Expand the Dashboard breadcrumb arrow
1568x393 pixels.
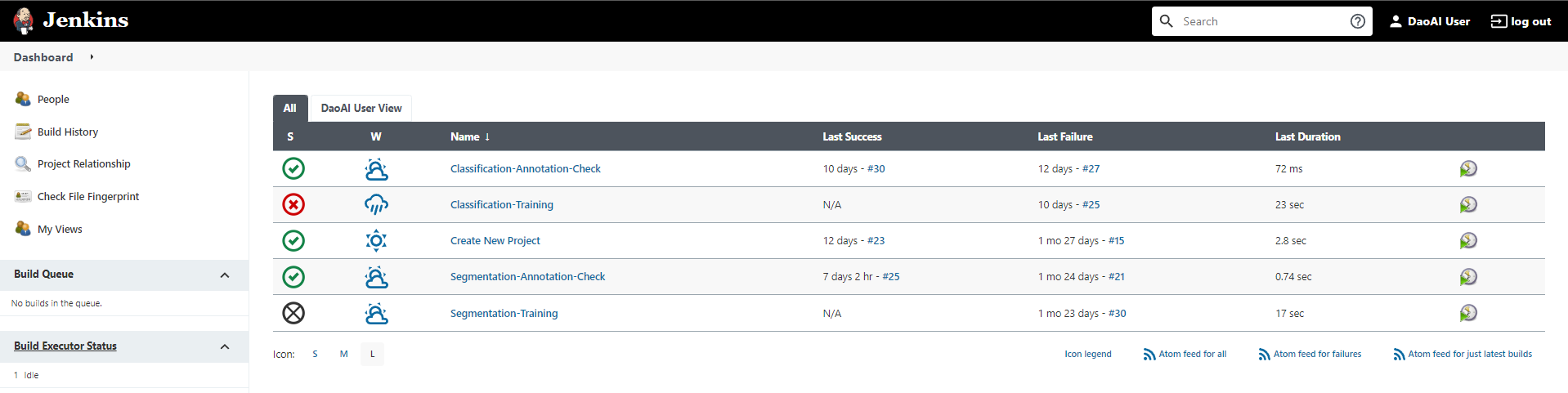(x=92, y=57)
